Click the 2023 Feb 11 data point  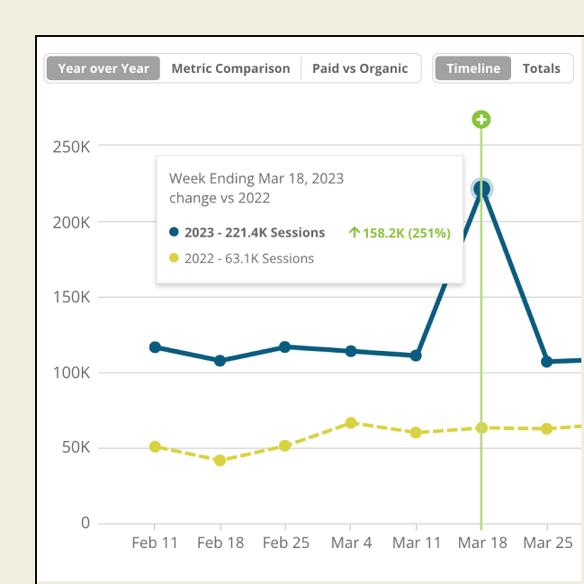pyautogui.click(x=155, y=347)
